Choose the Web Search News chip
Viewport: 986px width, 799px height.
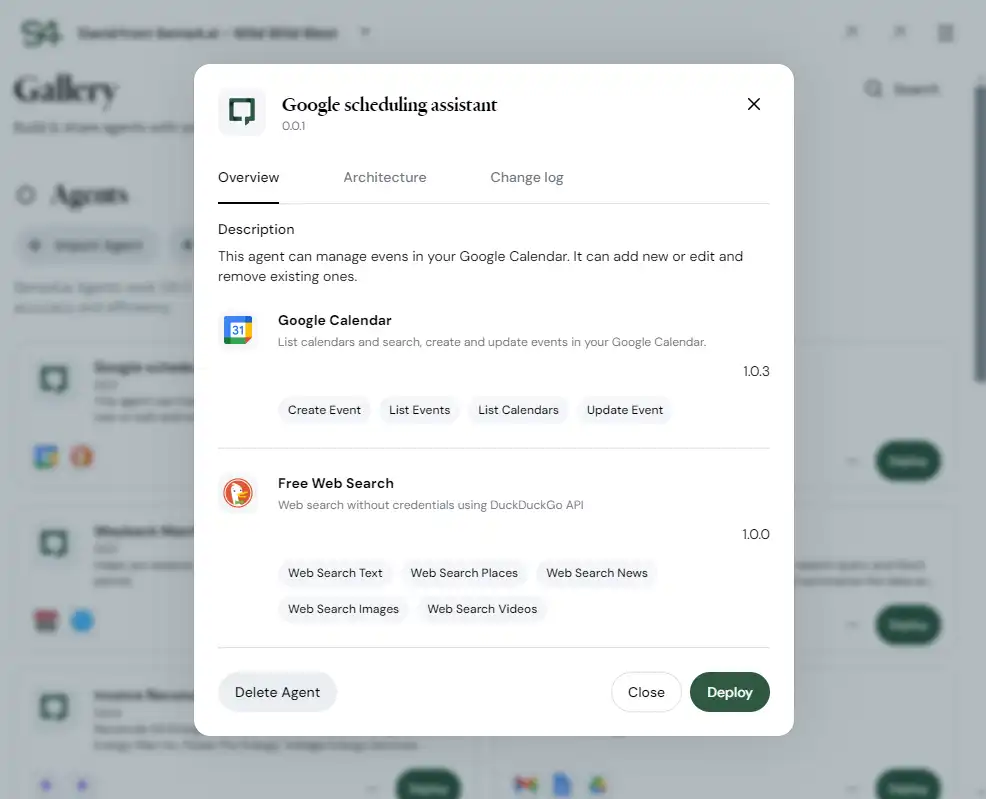coord(597,573)
